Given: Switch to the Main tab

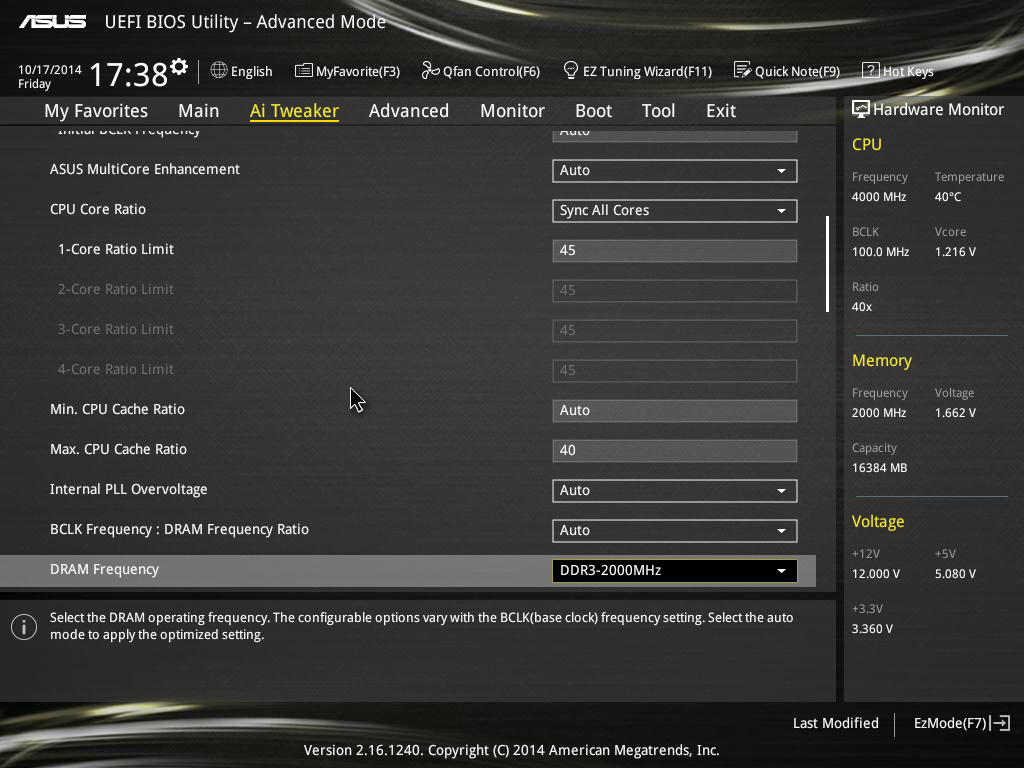Looking at the screenshot, I should (199, 111).
